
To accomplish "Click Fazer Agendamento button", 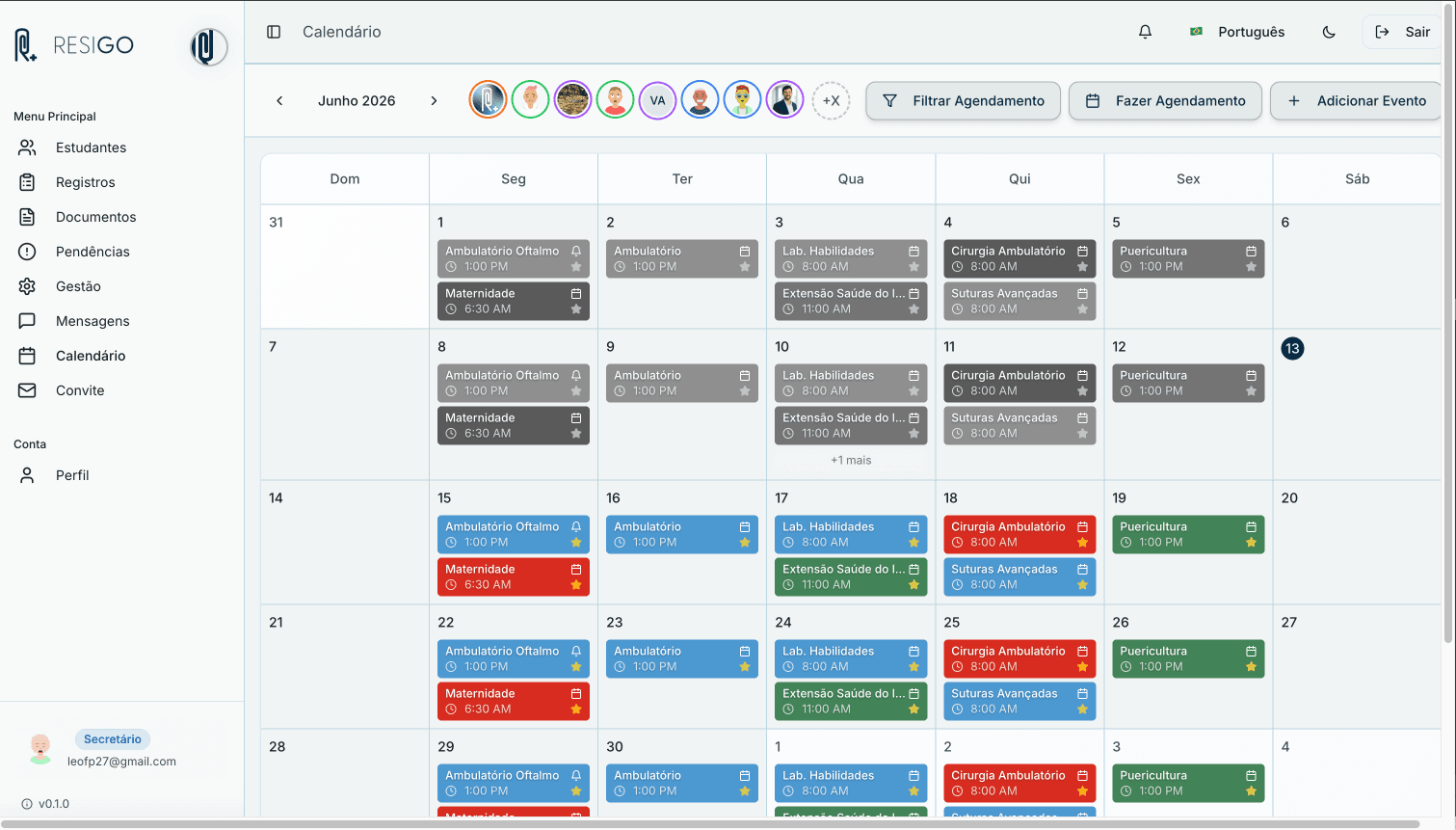I will 1165,100.
